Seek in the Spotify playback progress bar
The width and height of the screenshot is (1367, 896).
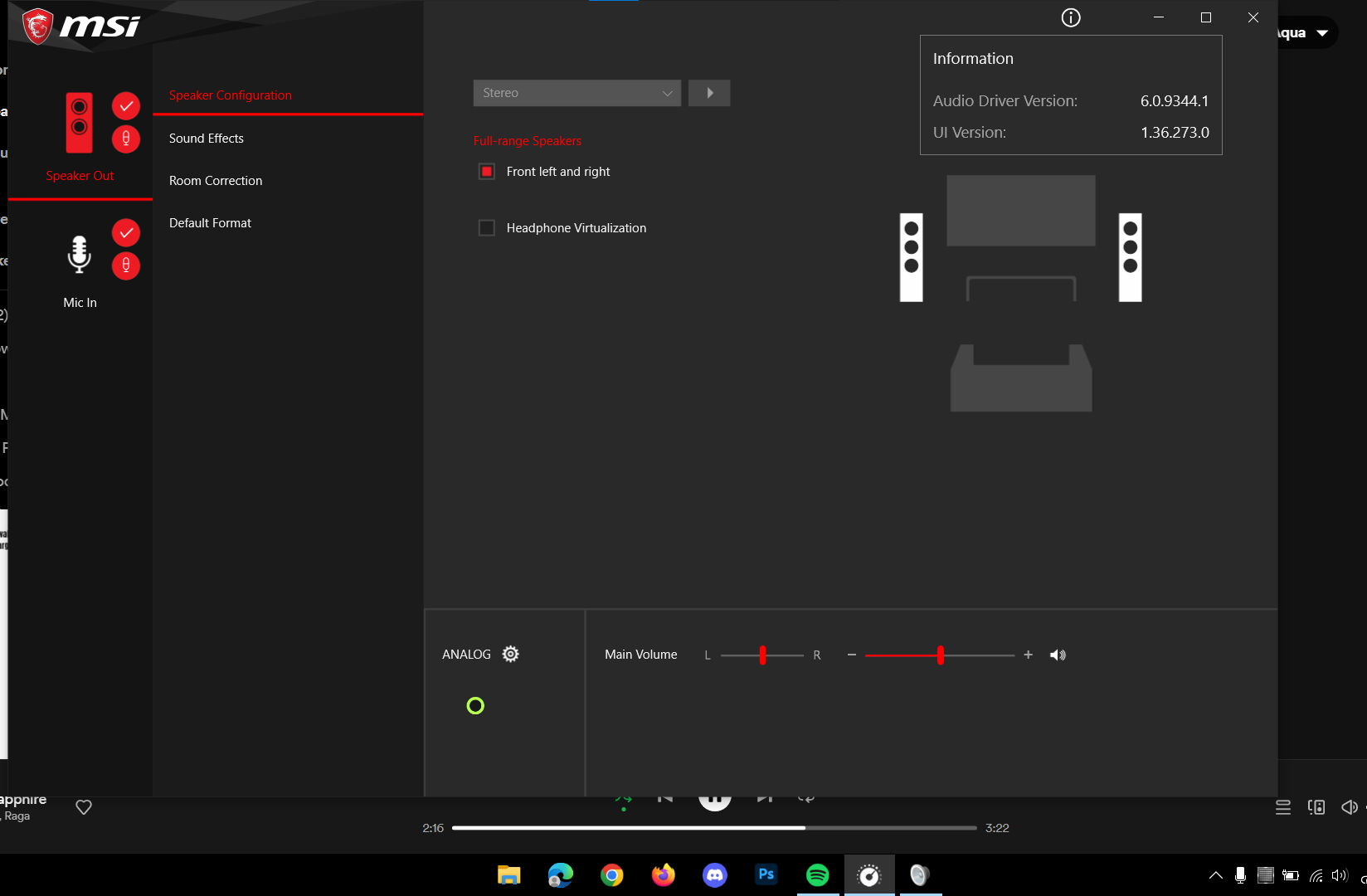tap(714, 828)
